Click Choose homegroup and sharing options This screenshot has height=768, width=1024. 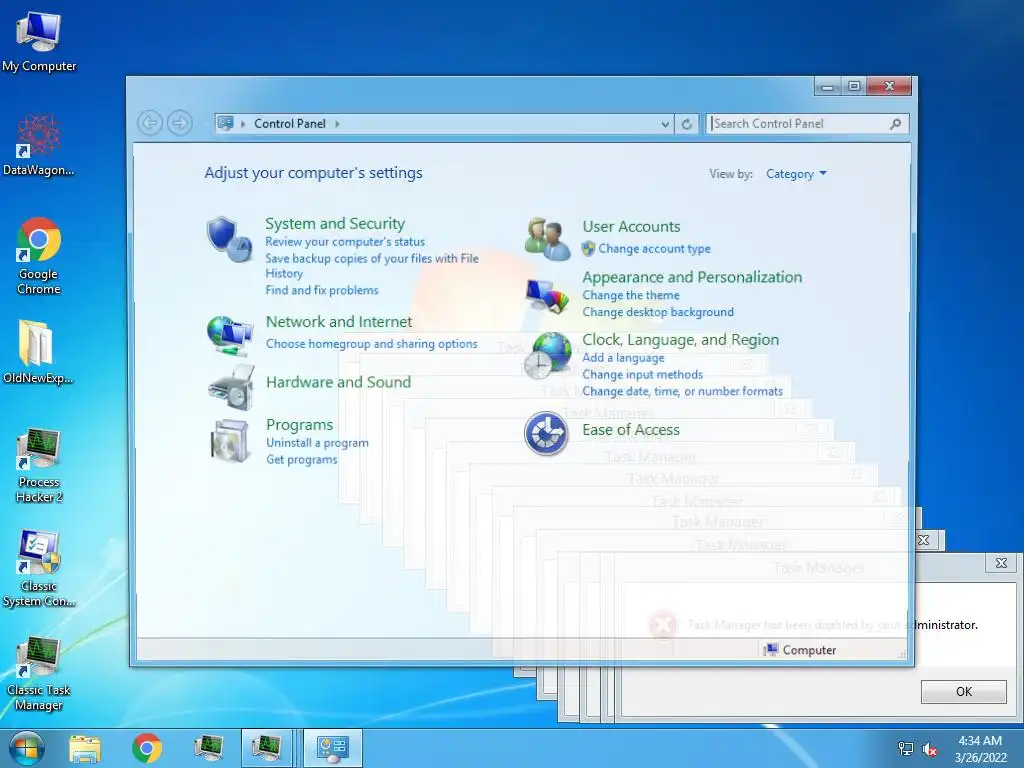(371, 344)
